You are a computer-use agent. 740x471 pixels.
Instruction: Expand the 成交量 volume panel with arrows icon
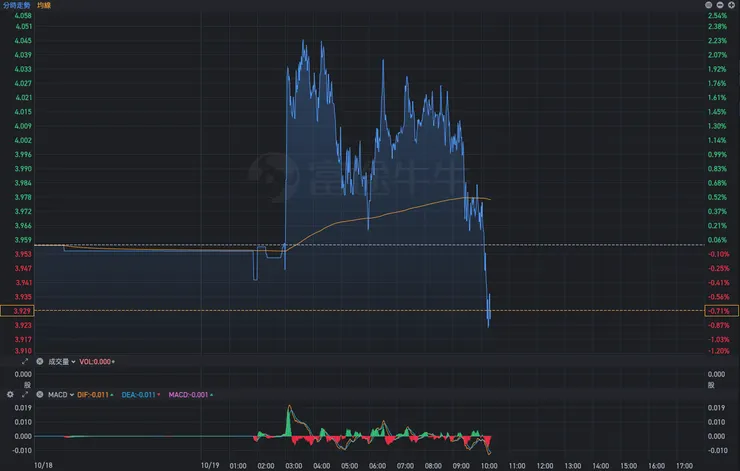click(x=25, y=362)
